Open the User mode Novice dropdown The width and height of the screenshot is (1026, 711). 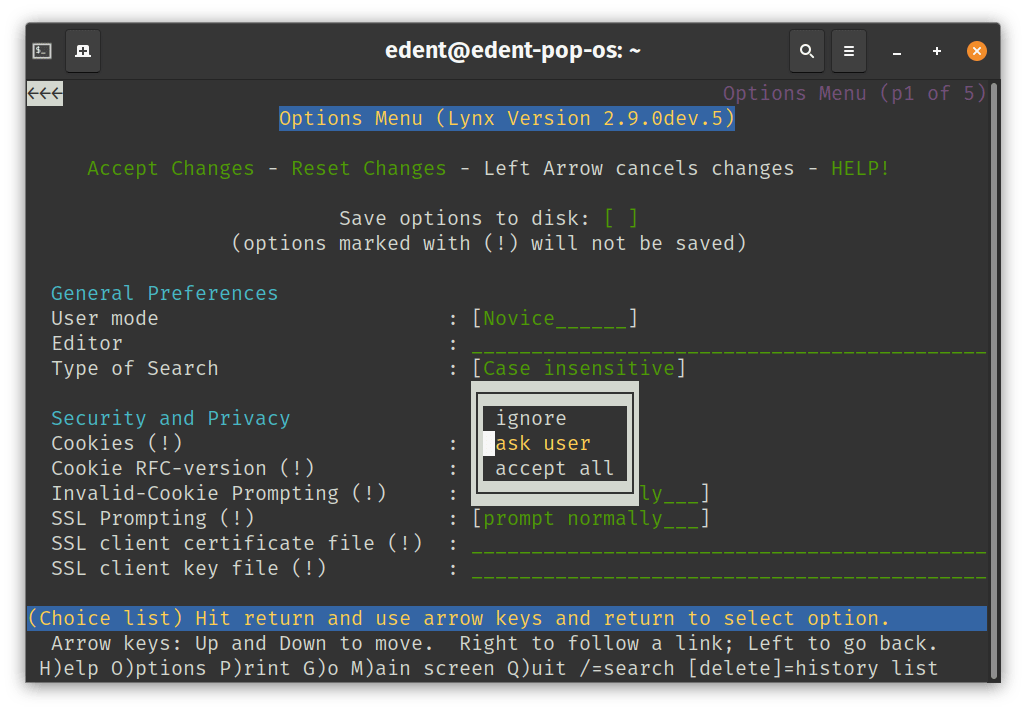coord(555,319)
